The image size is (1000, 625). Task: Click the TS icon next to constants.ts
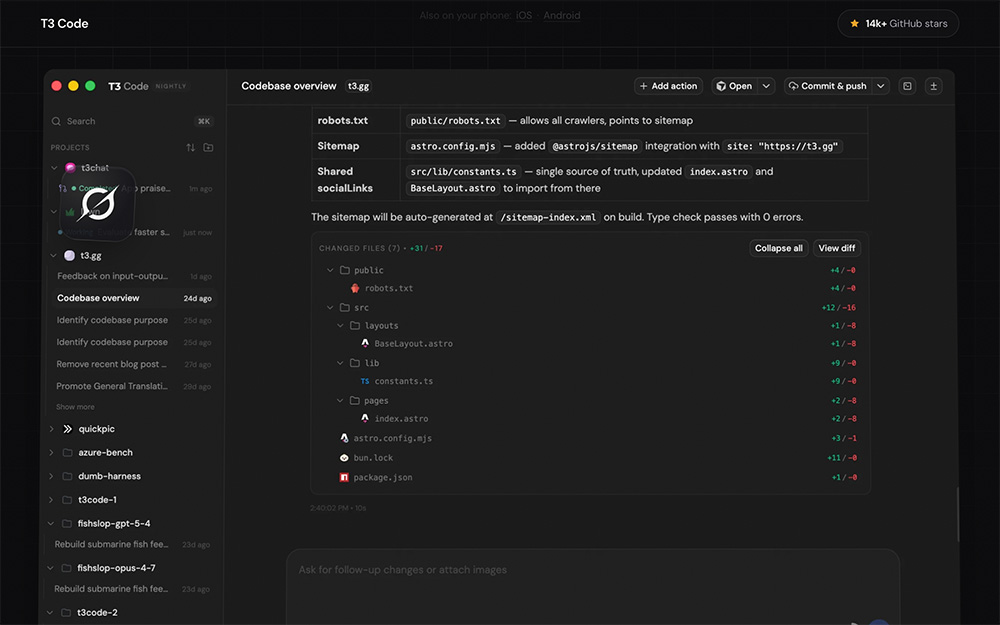click(x=365, y=381)
